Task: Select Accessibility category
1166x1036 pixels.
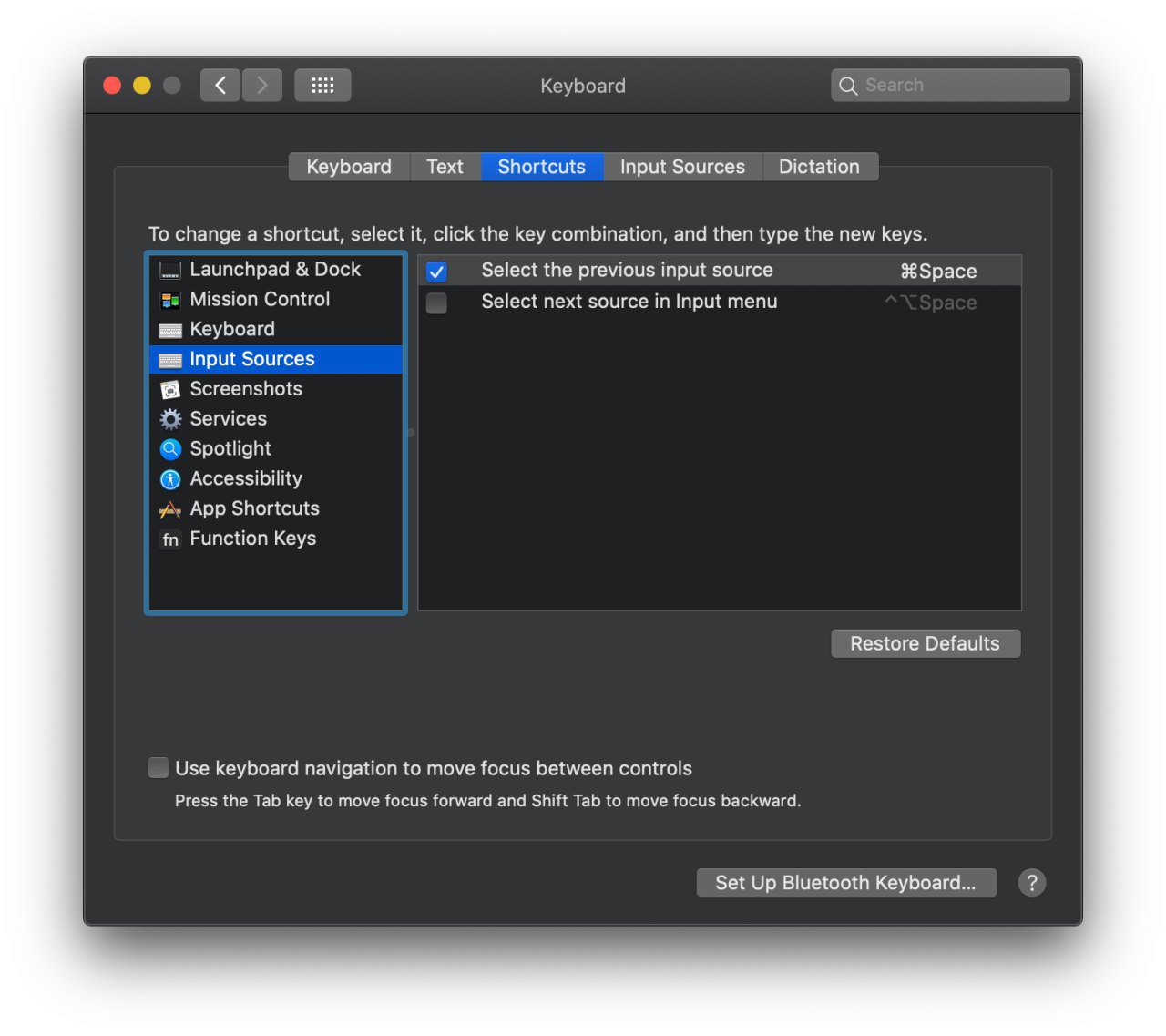Action: (x=275, y=479)
